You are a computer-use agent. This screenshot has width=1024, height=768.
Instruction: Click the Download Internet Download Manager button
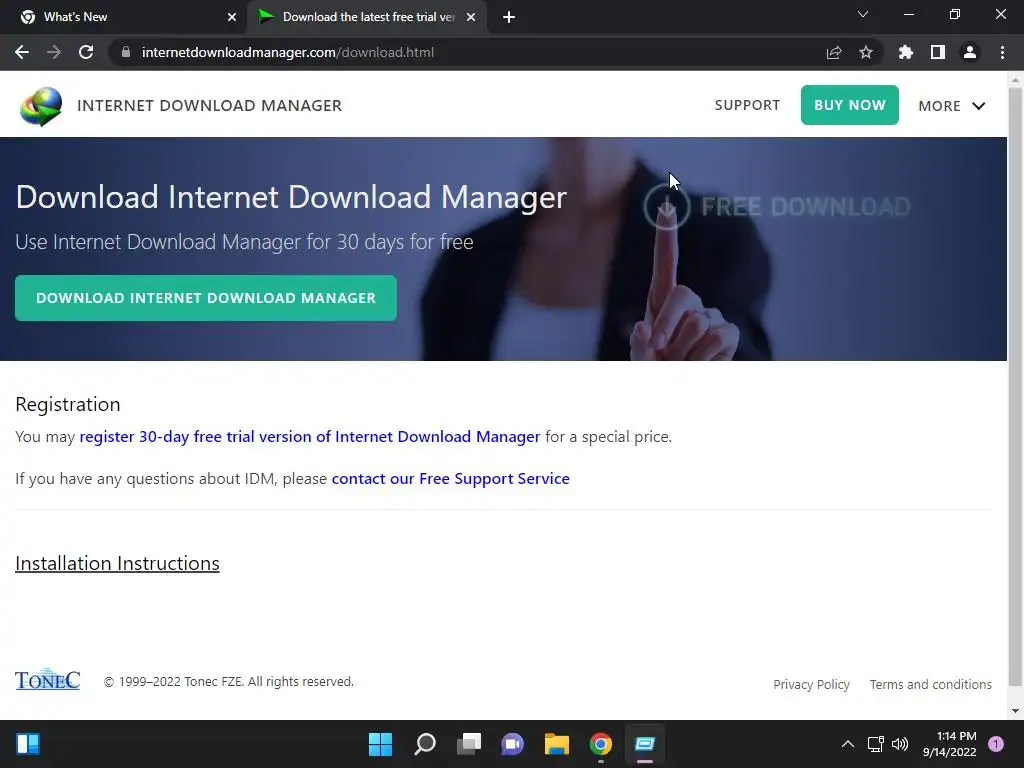[206, 298]
